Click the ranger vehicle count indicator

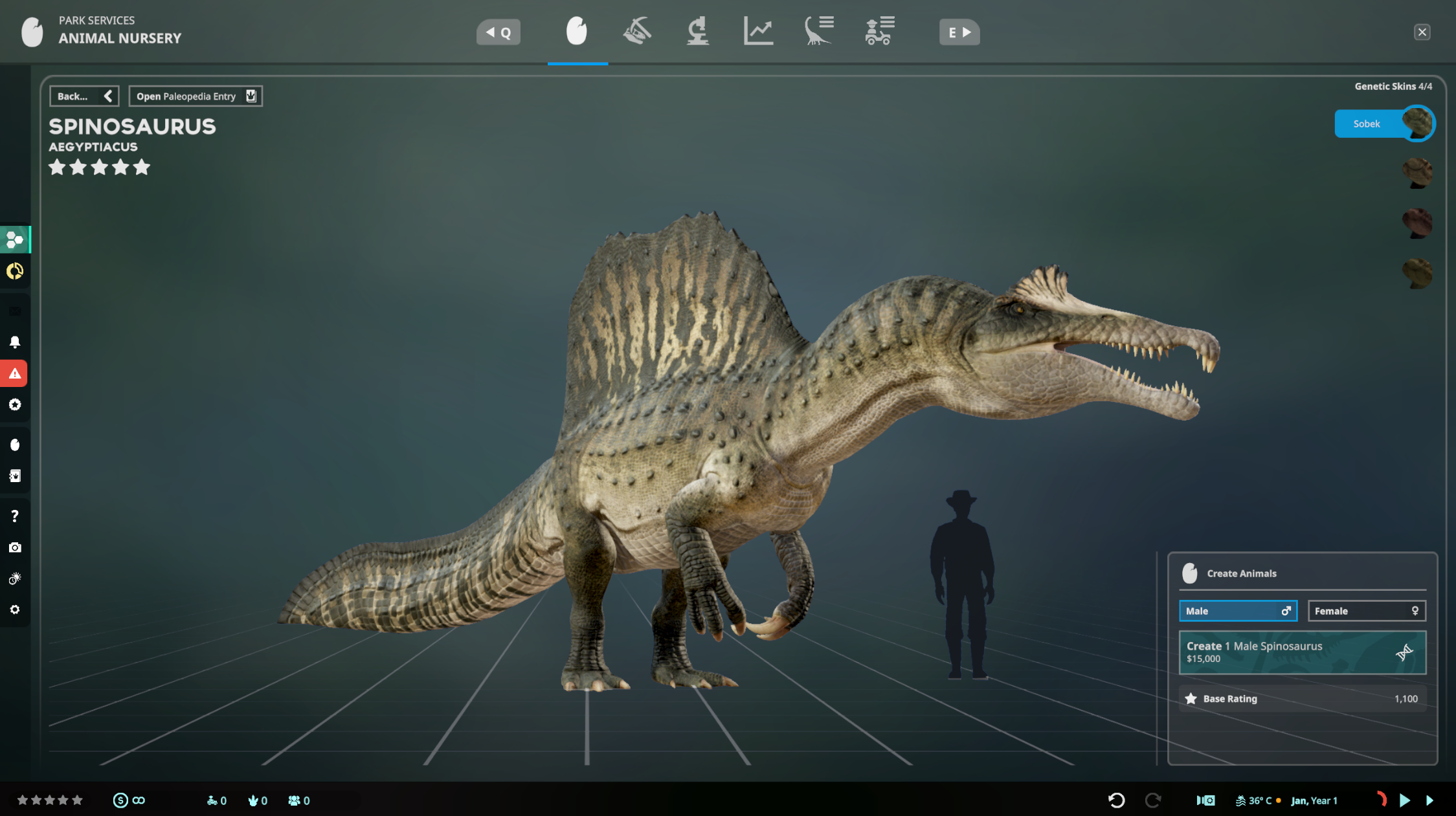(216, 800)
